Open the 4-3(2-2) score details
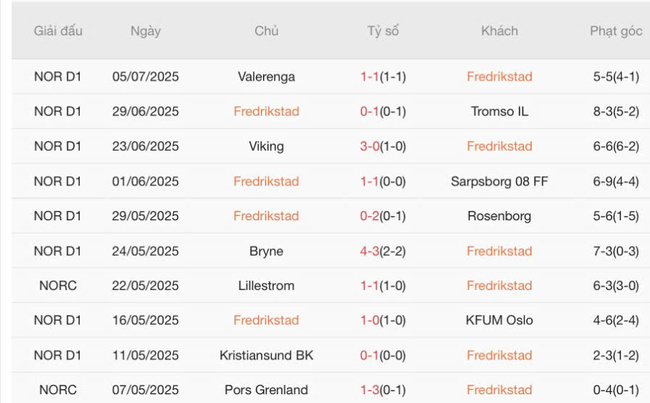Screen dimensions: 650x403 [382, 251]
